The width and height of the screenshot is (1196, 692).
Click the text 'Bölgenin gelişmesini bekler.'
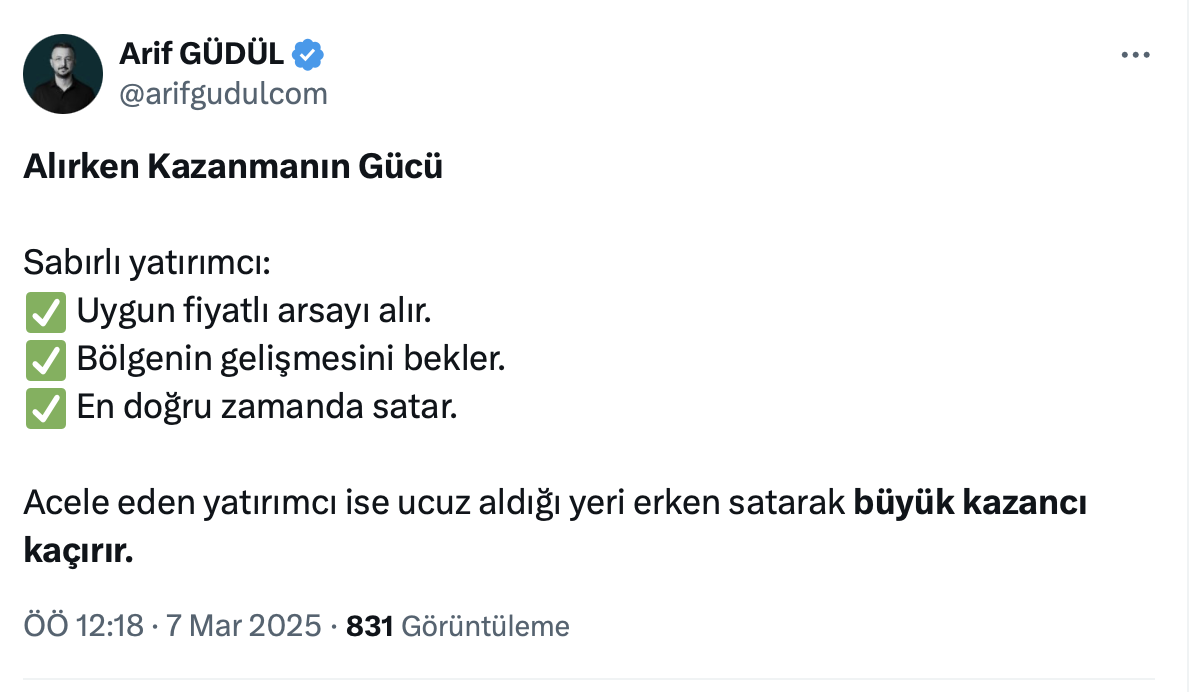point(291,360)
